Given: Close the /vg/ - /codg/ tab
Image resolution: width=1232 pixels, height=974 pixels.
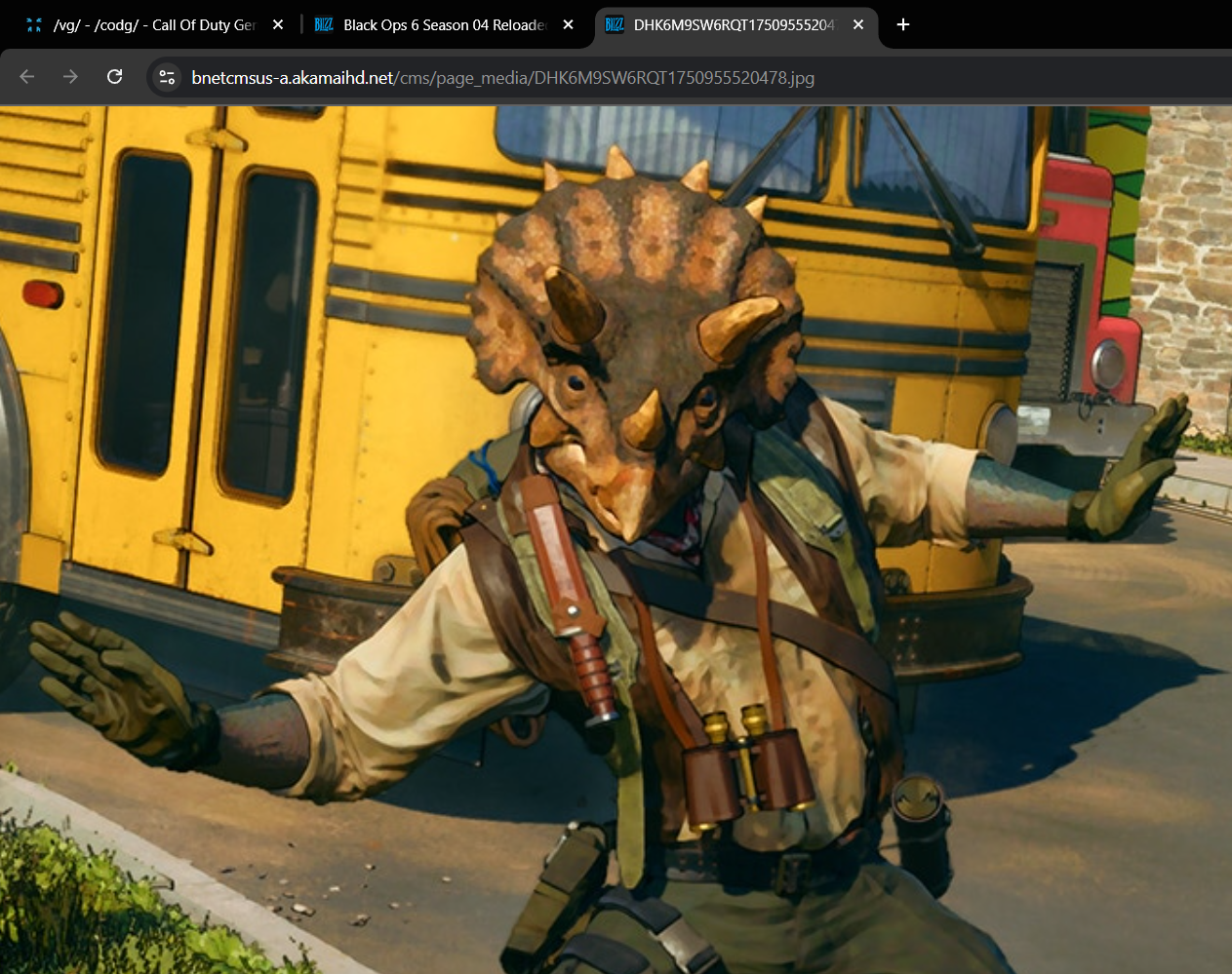Looking at the screenshot, I should point(278,24).
